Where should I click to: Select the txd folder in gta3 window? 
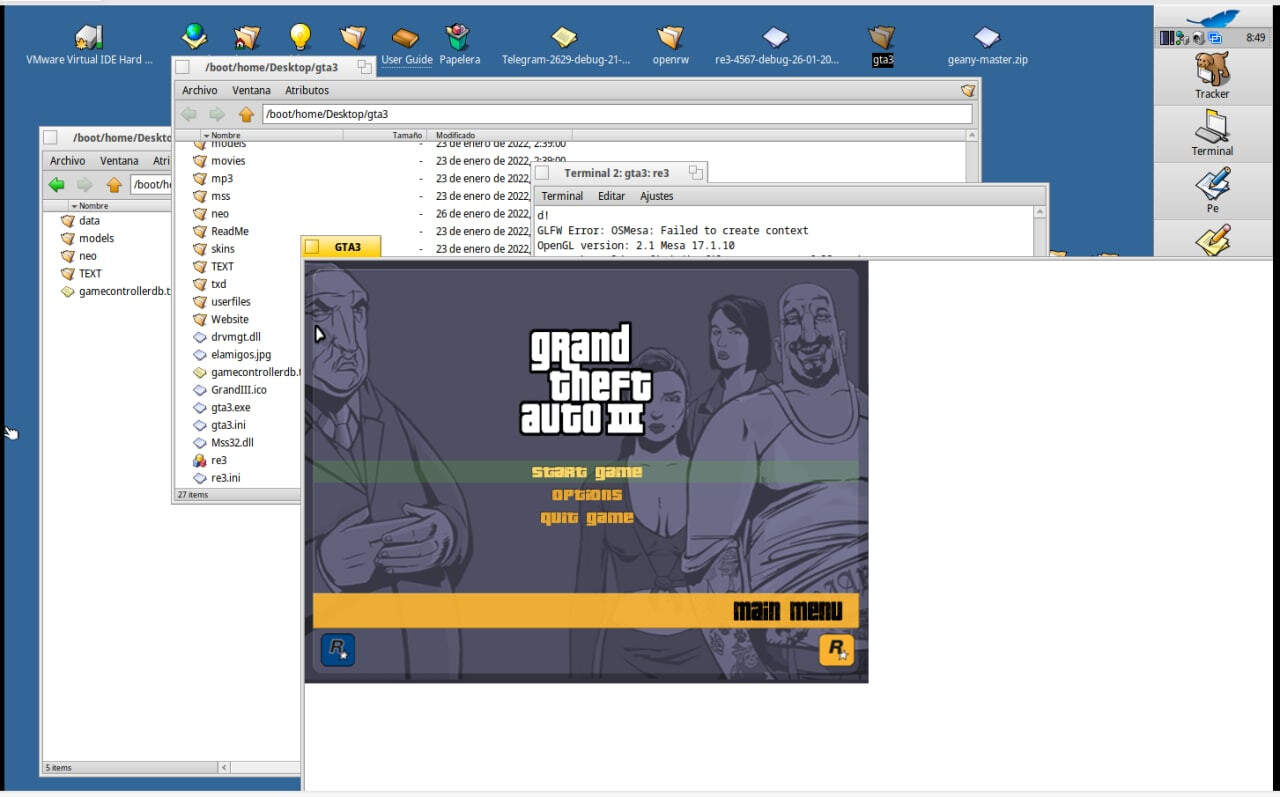[x=210, y=284]
